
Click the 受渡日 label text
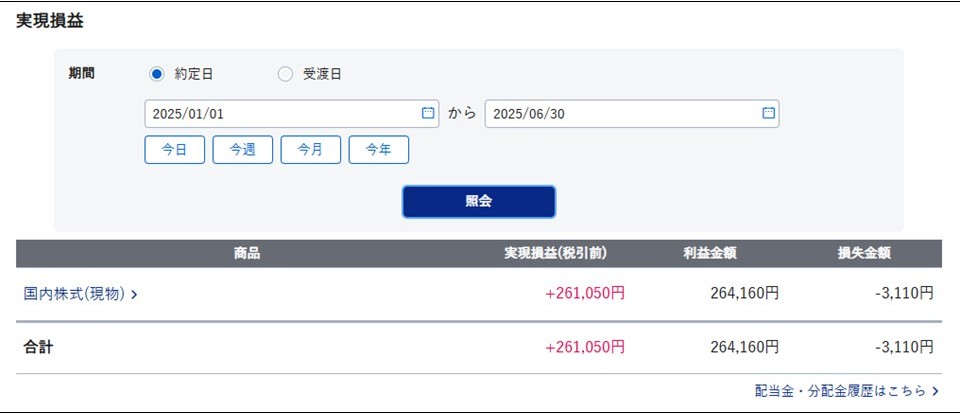(323, 75)
